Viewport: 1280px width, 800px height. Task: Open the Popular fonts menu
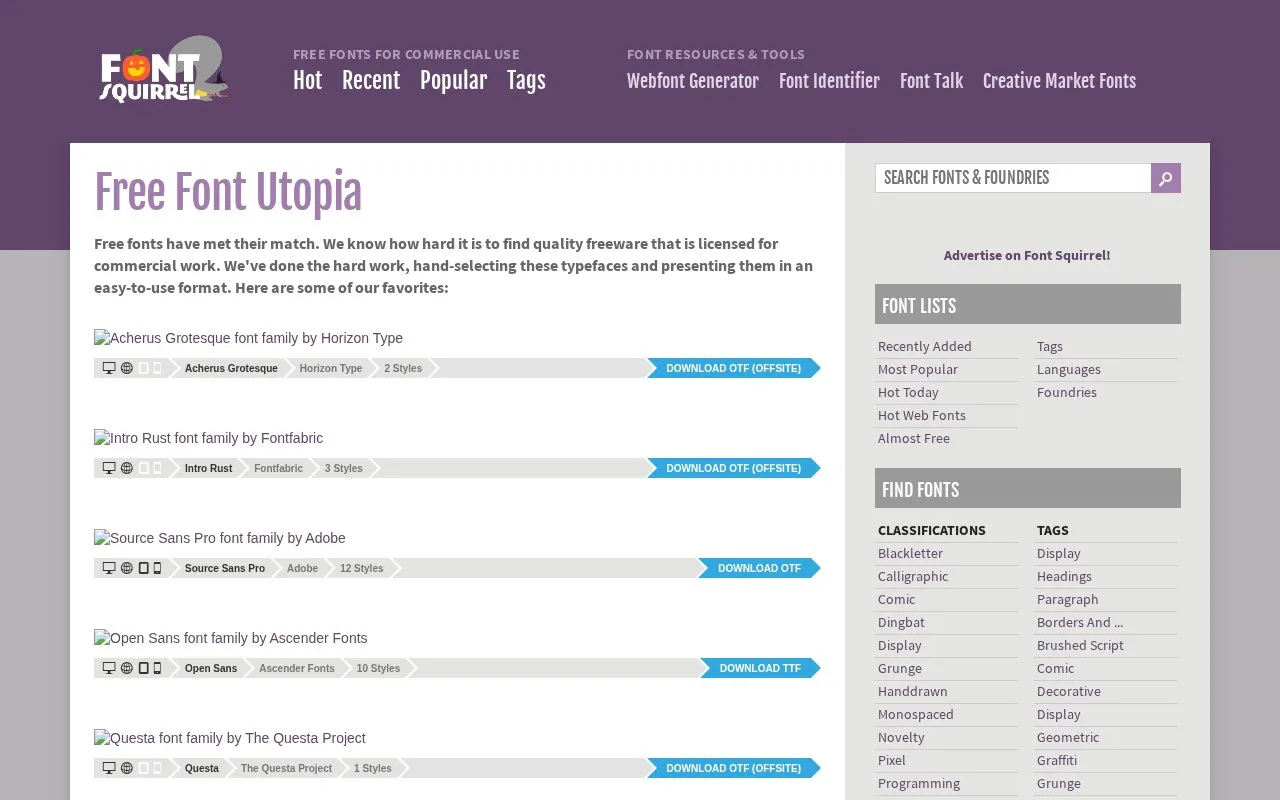[x=453, y=81]
